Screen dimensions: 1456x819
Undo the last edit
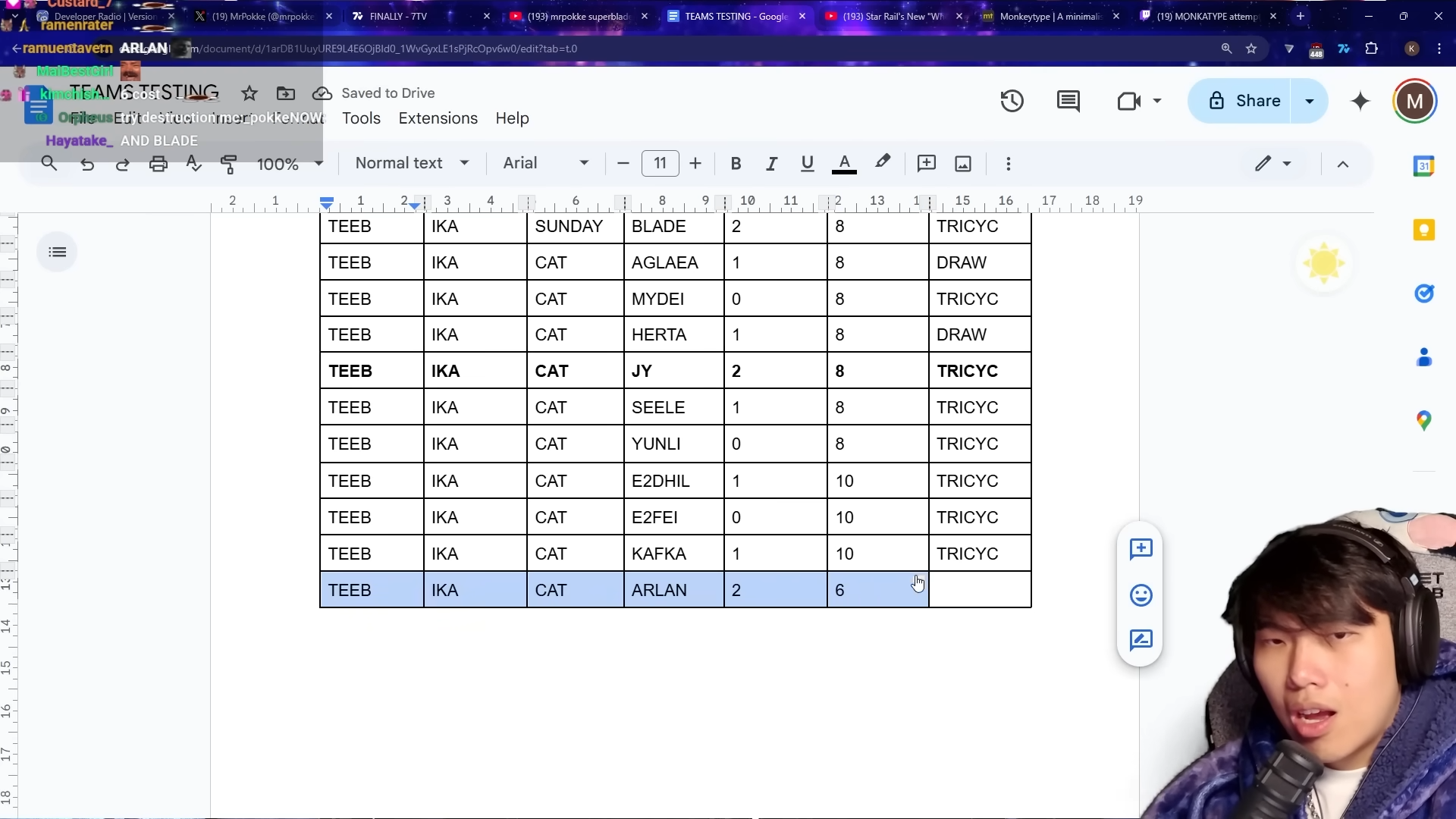[87, 164]
